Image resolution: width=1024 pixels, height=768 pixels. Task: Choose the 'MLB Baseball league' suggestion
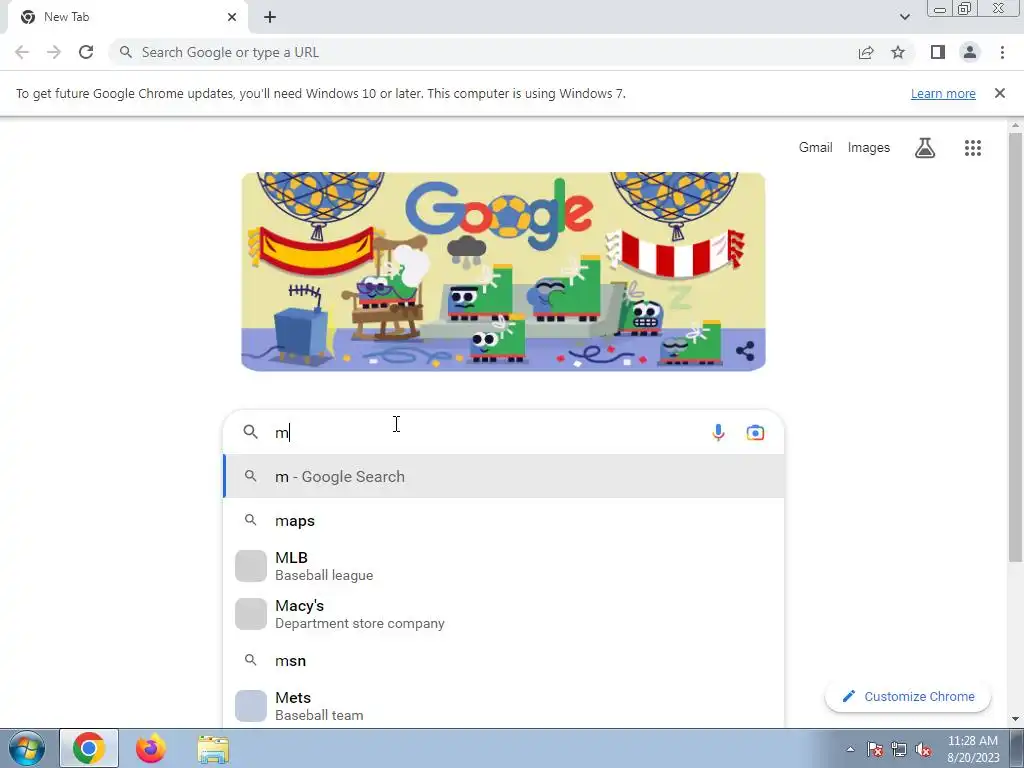point(504,566)
